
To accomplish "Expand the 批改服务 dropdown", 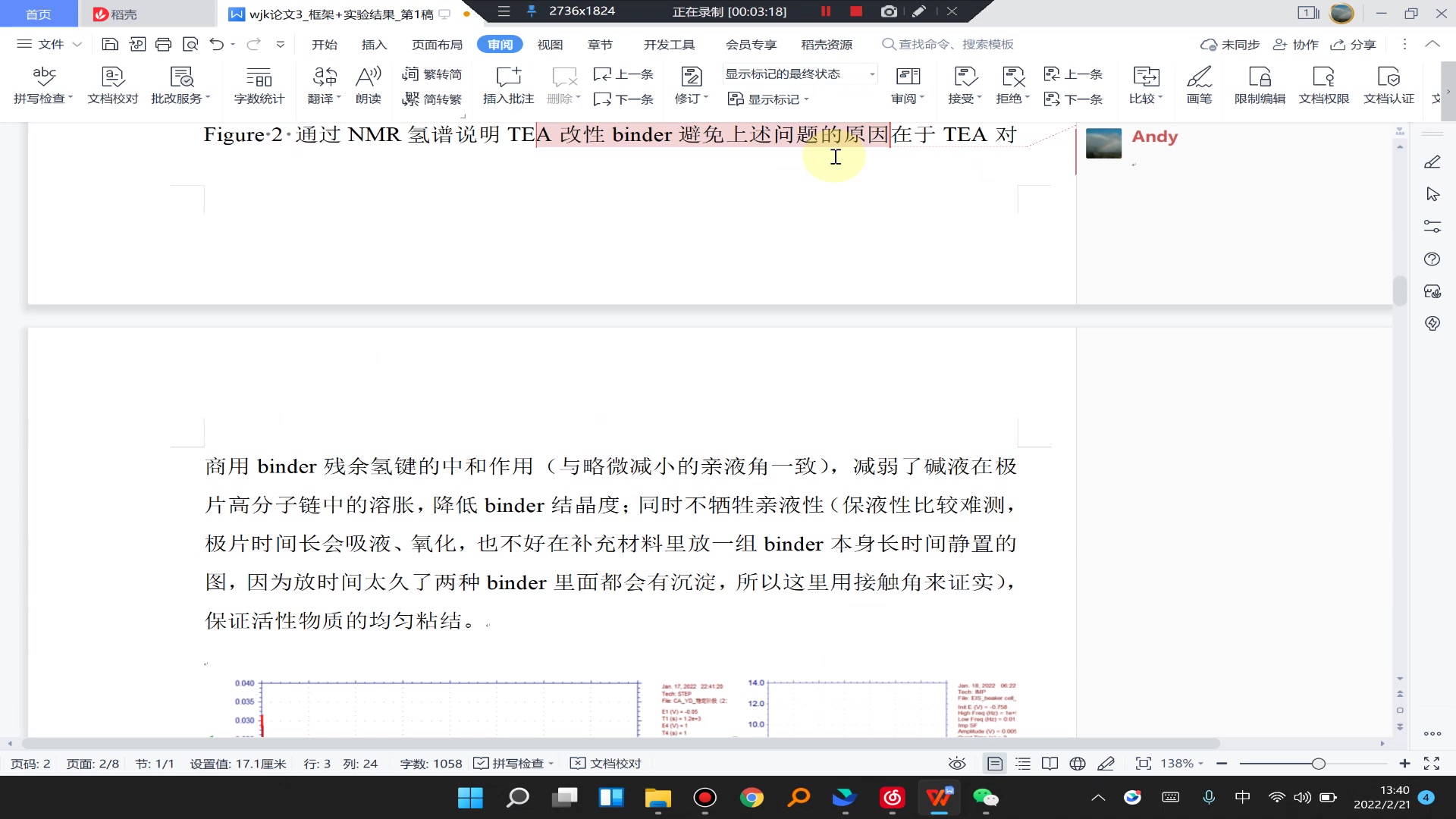I will pos(180,99).
